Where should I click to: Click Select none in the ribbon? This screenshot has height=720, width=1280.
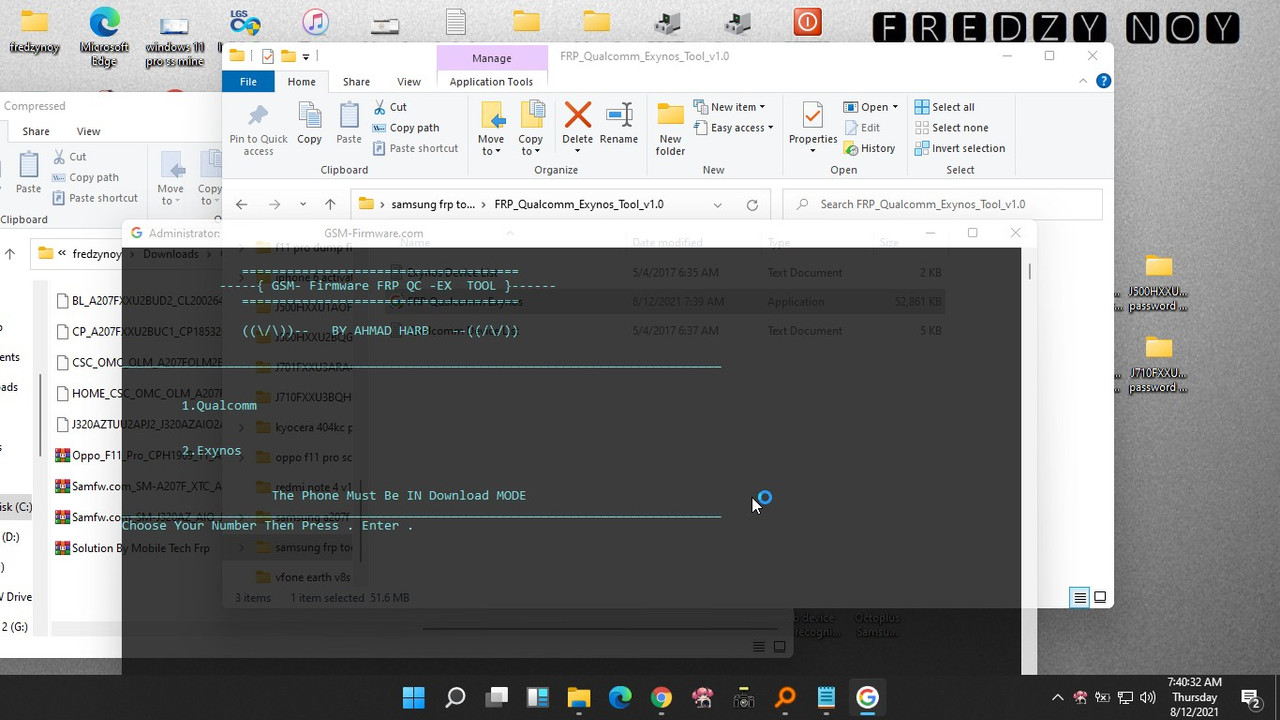[x=951, y=128]
